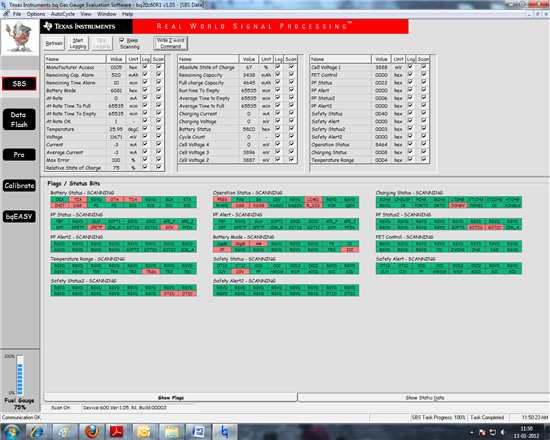The width and height of the screenshot is (550, 440).
Task: Click Value column header in third table
Action: [381, 59]
